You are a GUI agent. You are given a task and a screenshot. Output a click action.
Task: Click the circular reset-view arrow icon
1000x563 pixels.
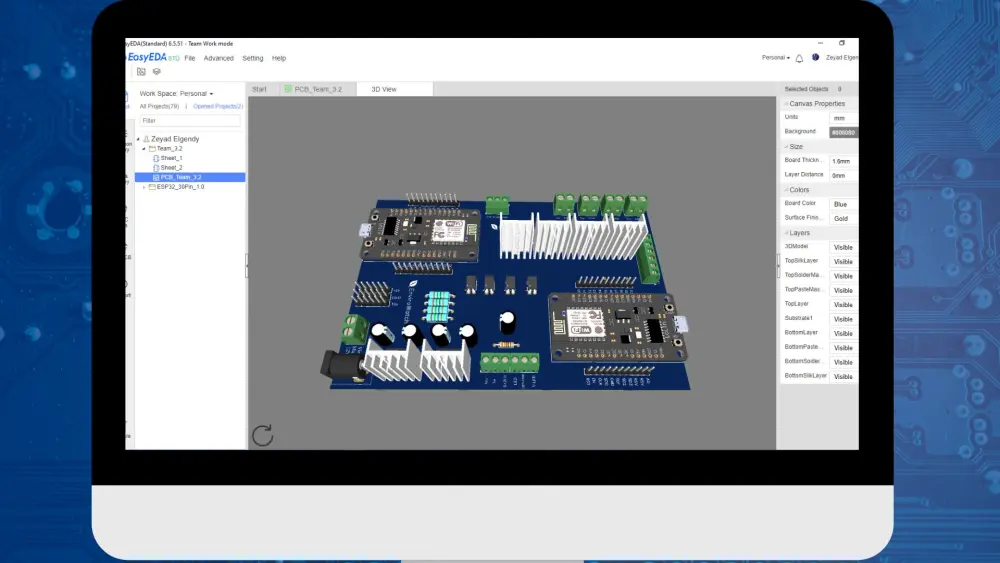pos(262,435)
